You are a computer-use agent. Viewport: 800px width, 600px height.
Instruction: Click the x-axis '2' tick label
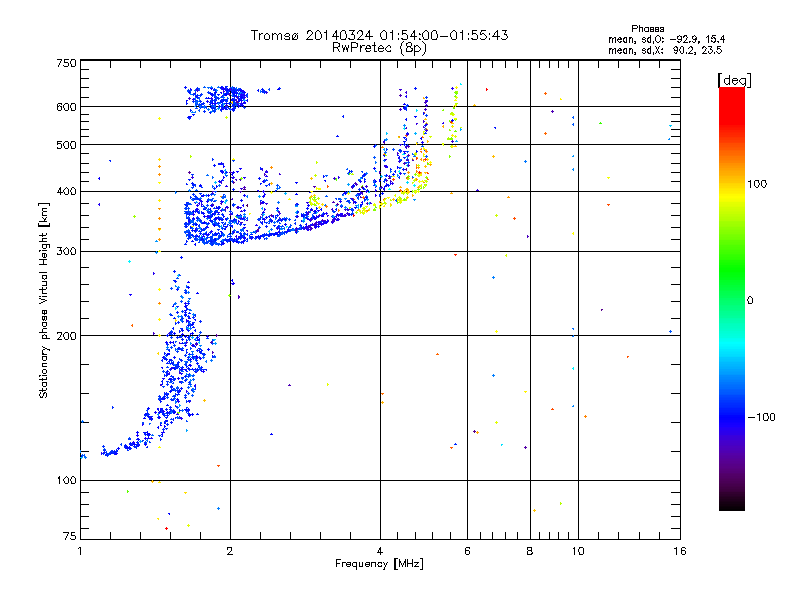pyautogui.click(x=230, y=551)
